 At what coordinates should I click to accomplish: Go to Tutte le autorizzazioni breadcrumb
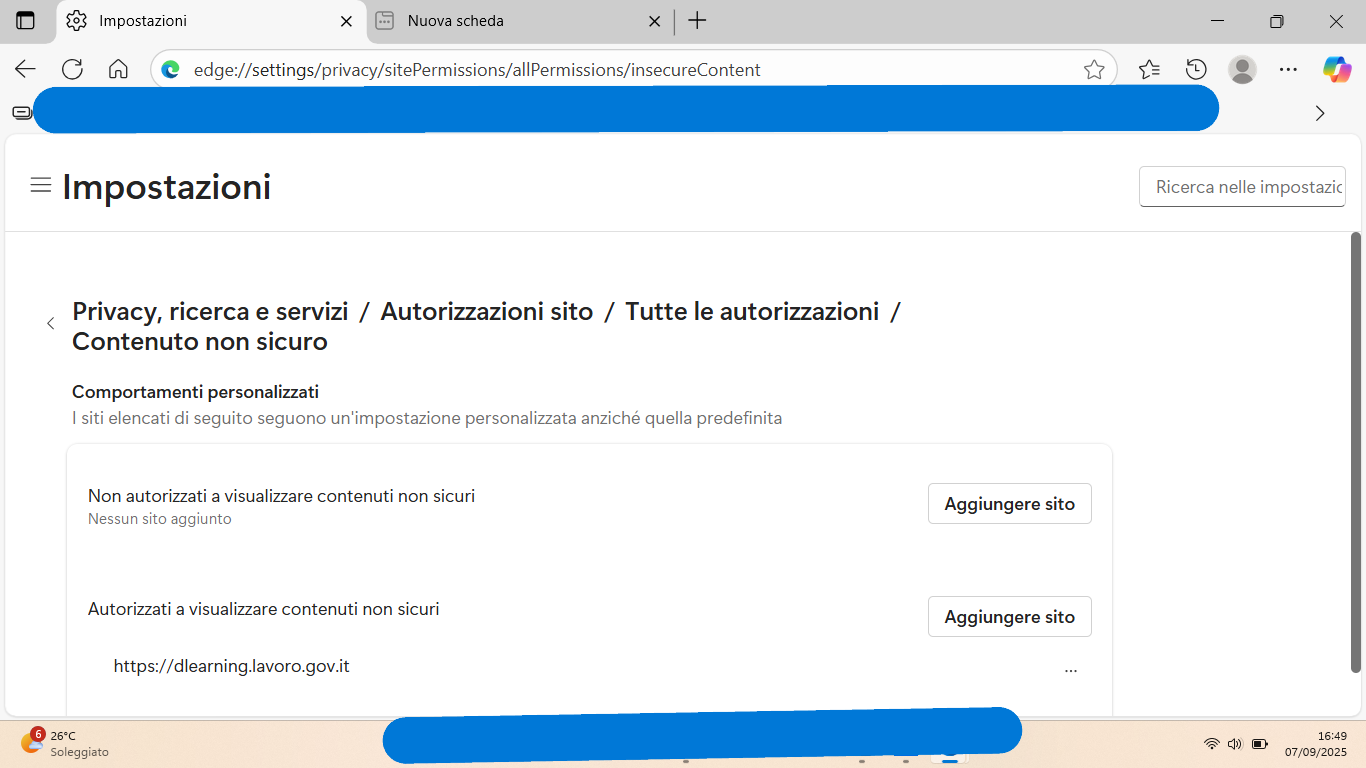pos(752,311)
